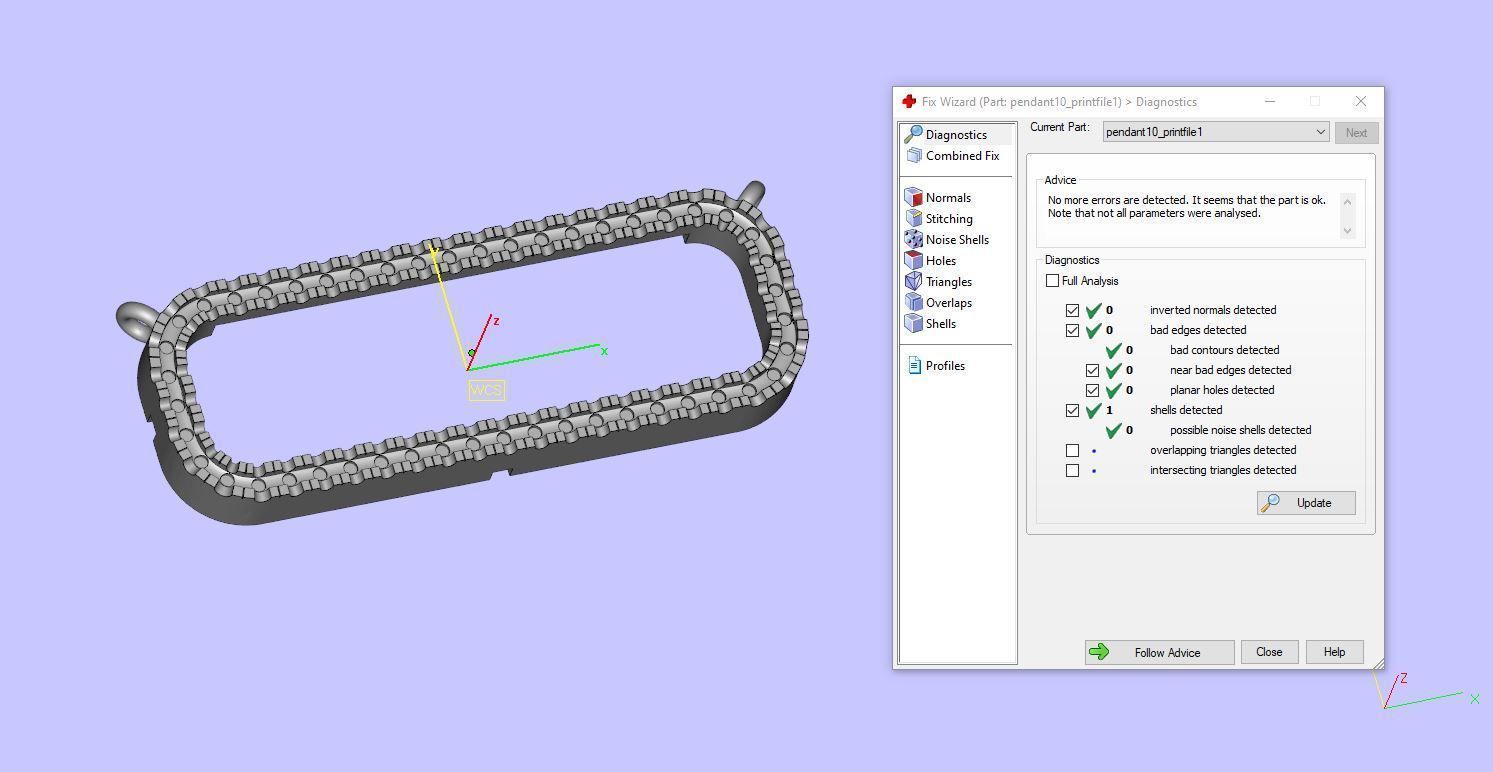Click the Holes cube icon

tap(913, 261)
